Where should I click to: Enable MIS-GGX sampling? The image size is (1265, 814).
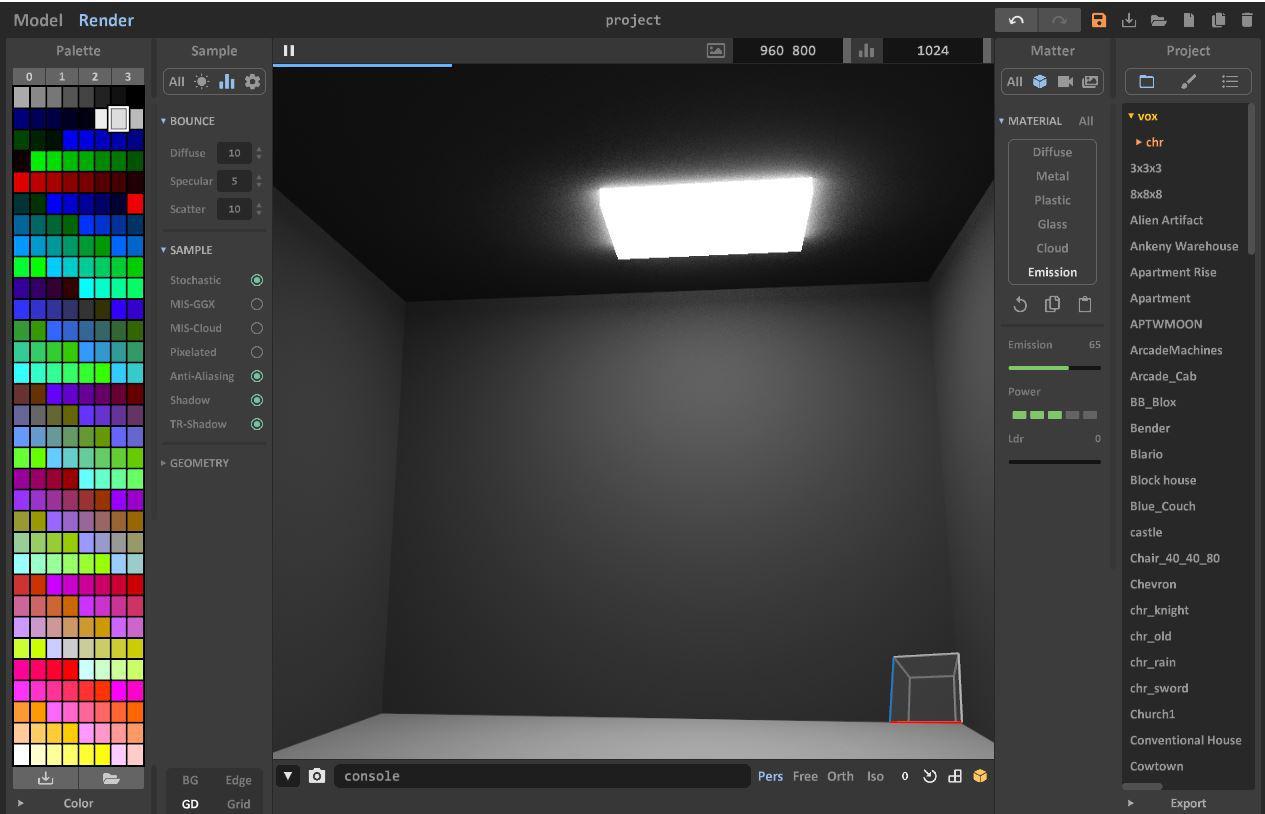pyautogui.click(x=255, y=304)
